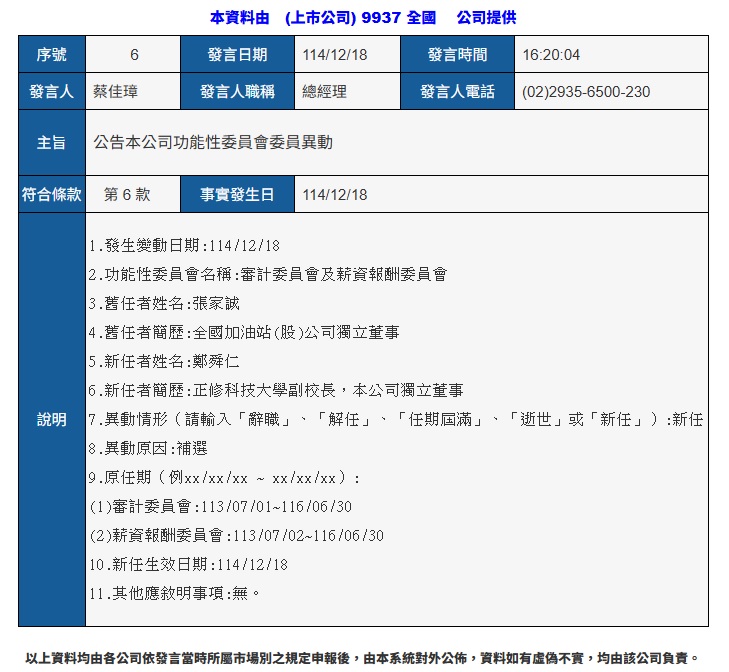Screen dimensions: 729x672
Task: Click the subject text 公告本公司功能性委員會委員異動
Action: pyautogui.click(x=213, y=143)
